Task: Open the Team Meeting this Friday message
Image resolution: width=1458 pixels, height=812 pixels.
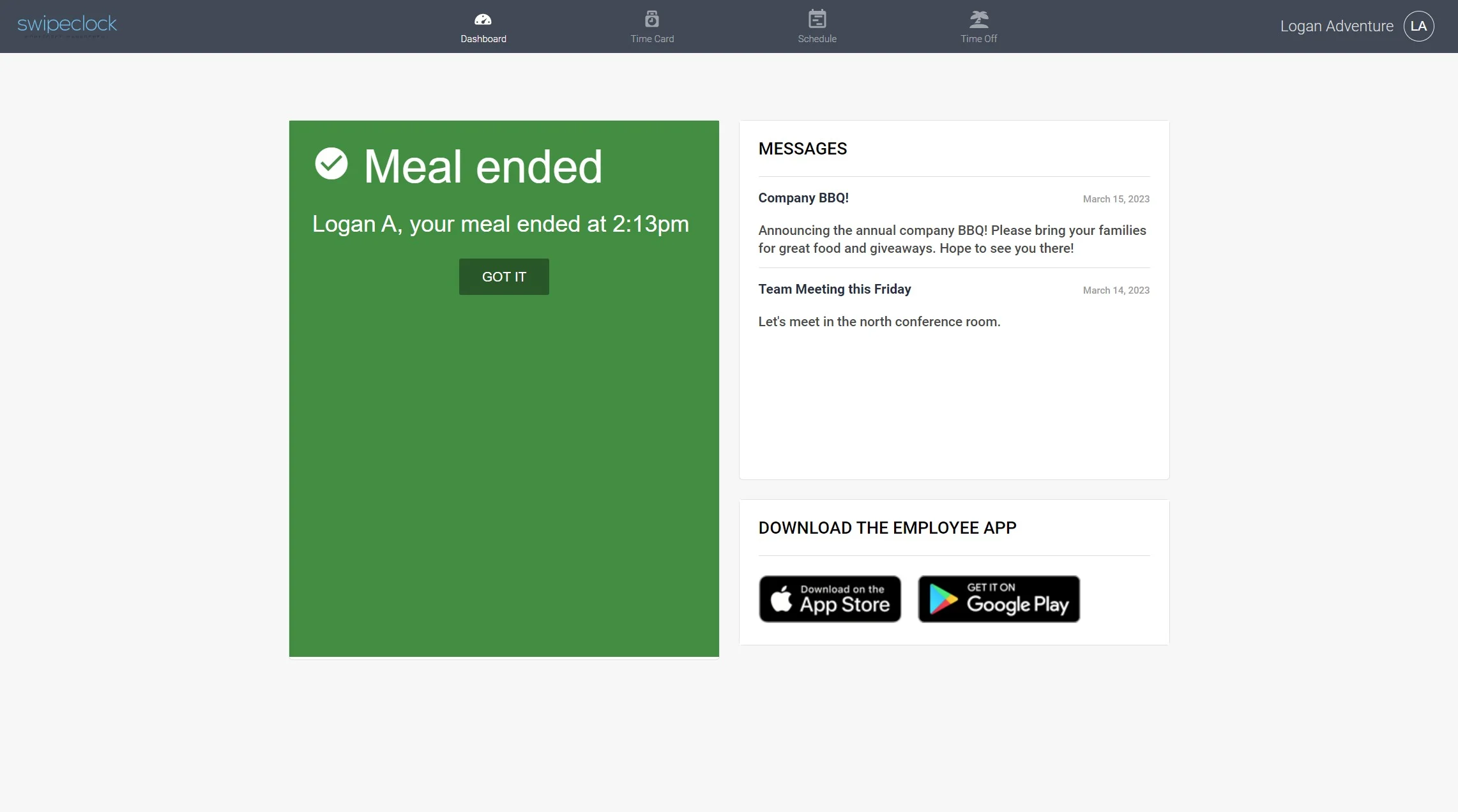Action: click(953, 305)
